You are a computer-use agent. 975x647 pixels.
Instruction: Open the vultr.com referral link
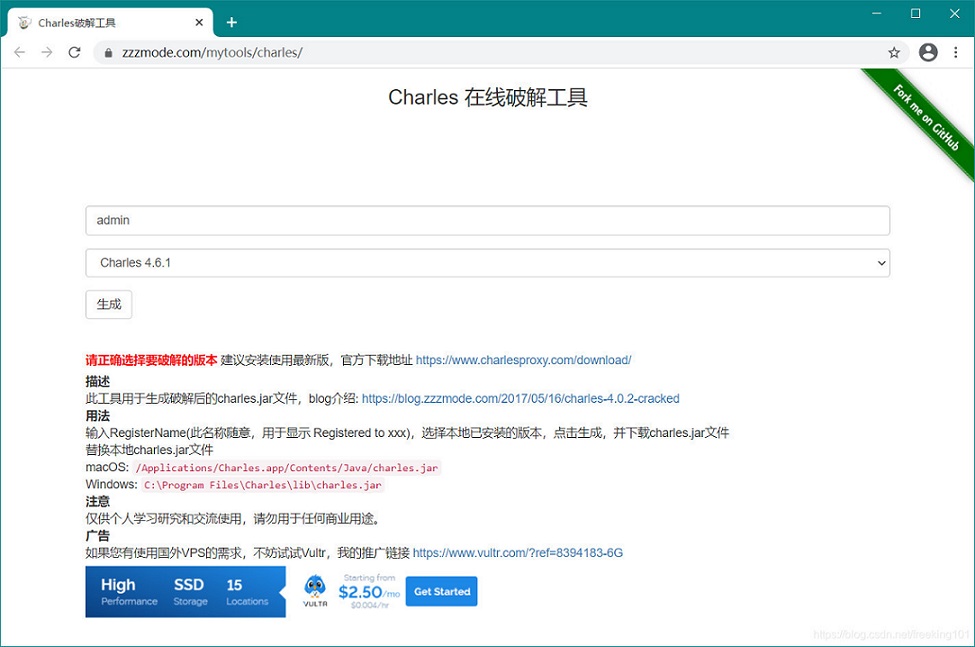pyautogui.click(x=518, y=553)
